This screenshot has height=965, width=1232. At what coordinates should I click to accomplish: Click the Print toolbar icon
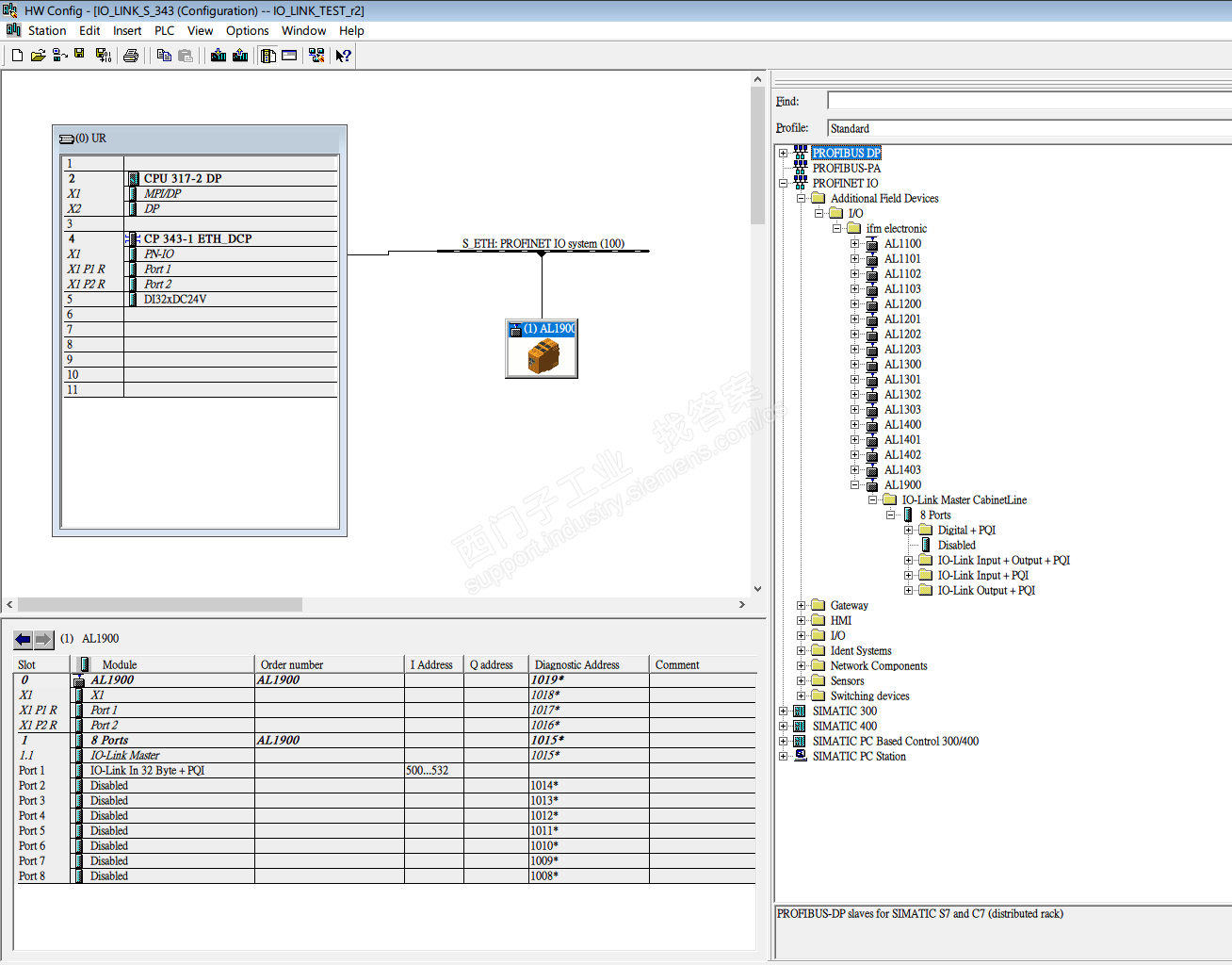point(131,56)
